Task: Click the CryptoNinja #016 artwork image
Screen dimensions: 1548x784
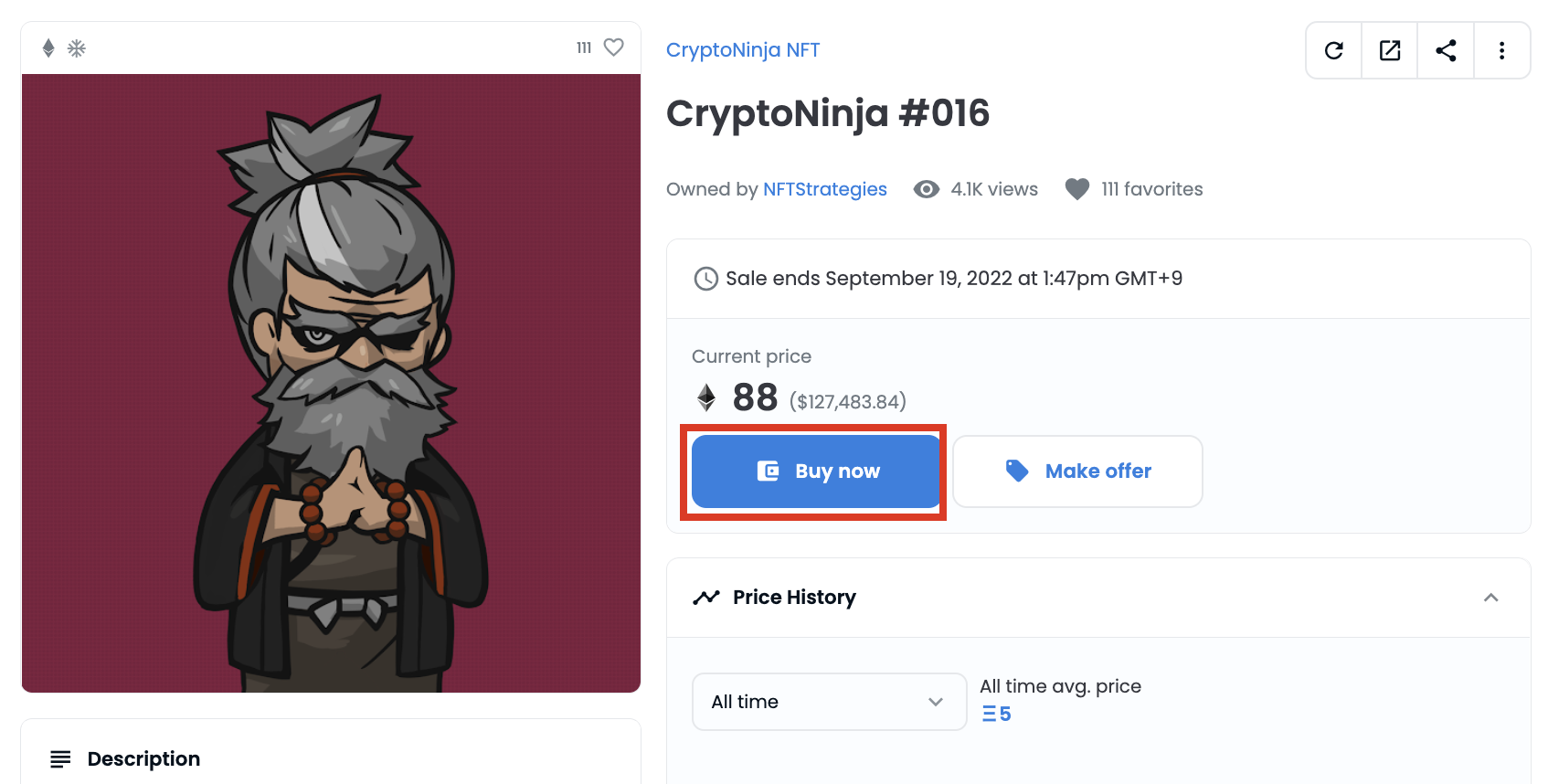Action: point(333,384)
